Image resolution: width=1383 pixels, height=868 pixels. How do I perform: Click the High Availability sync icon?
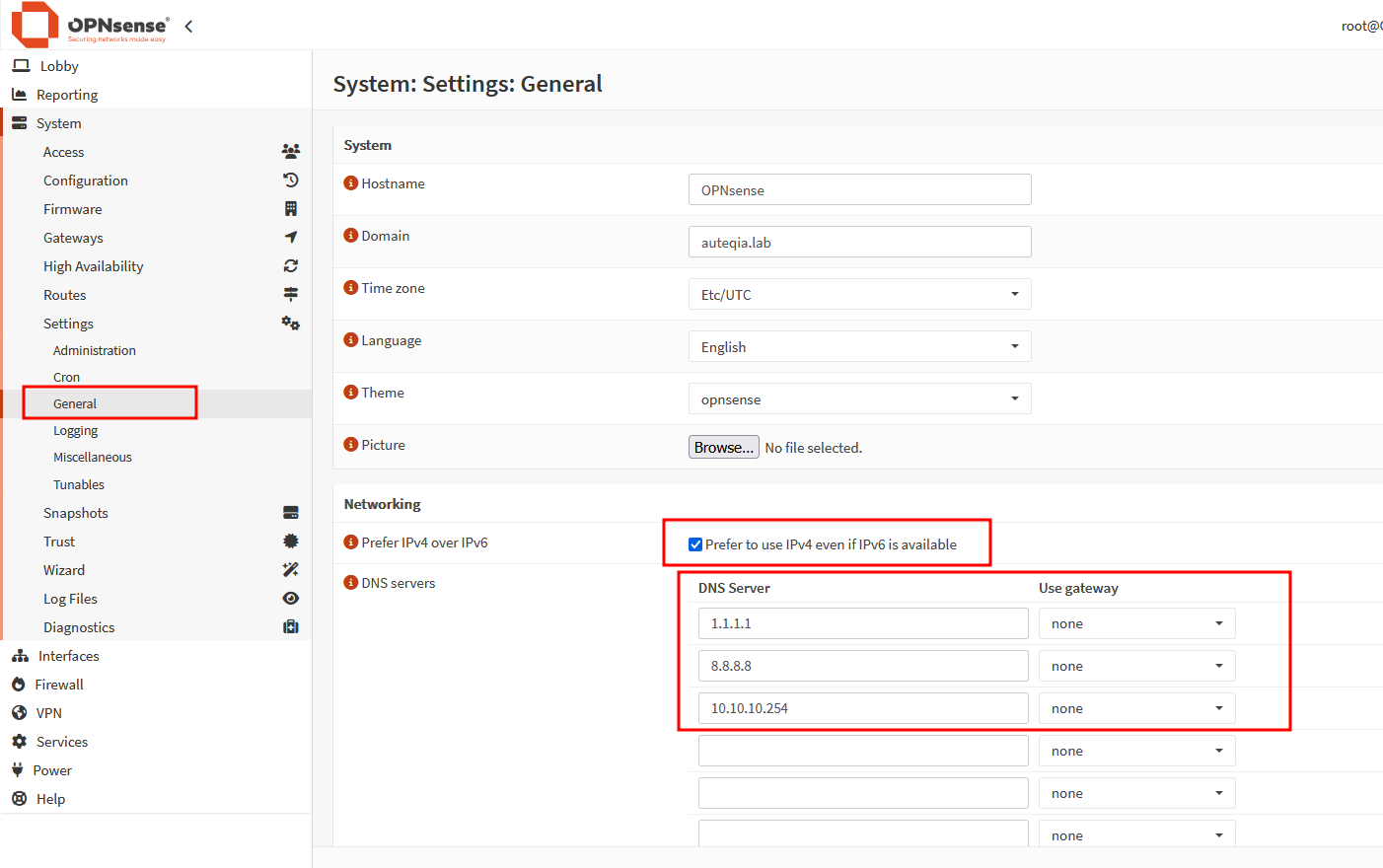pyautogui.click(x=290, y=266)
